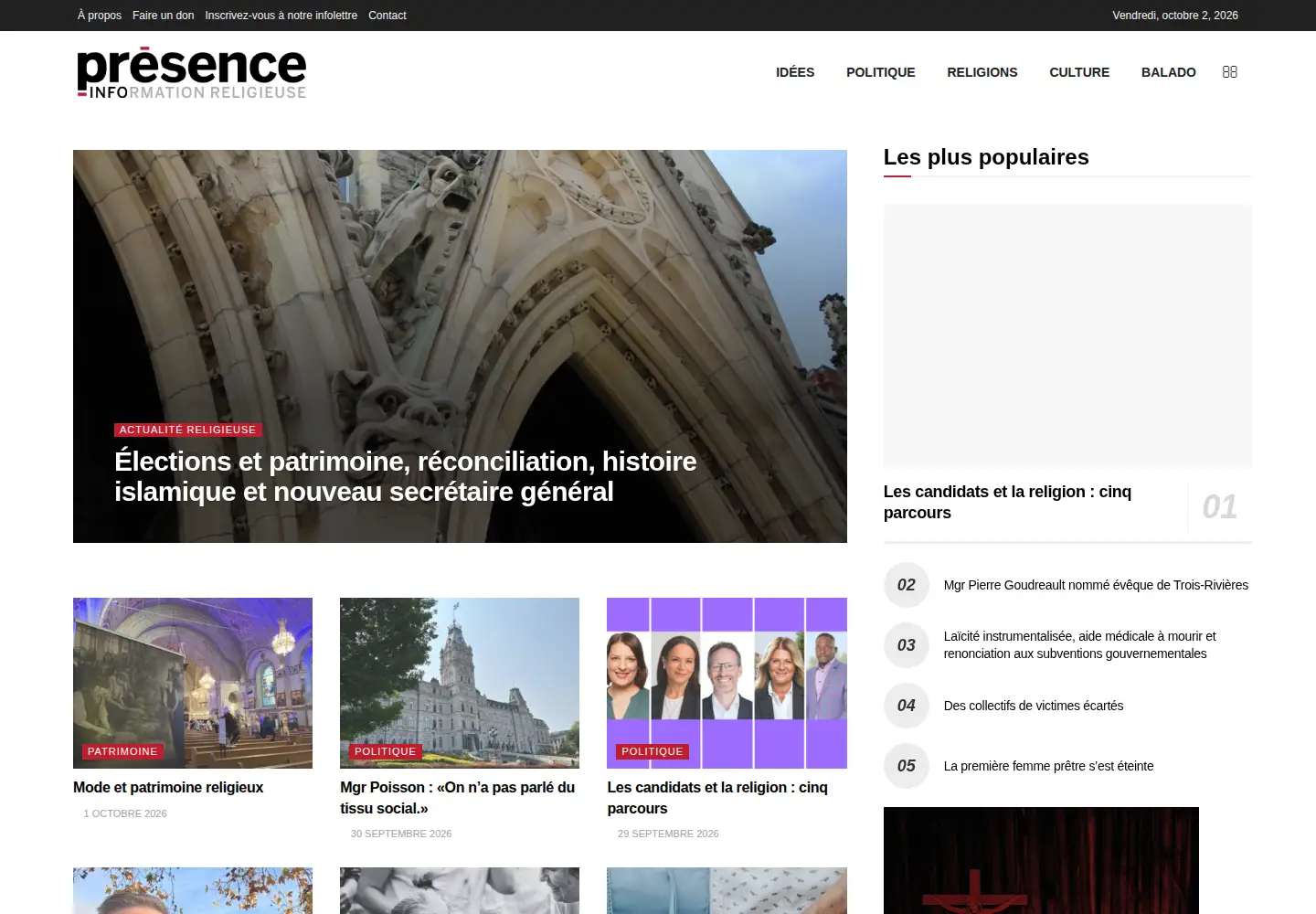Go to the RELIGIONS section
1316x914 pixels.
coord(982,72)
